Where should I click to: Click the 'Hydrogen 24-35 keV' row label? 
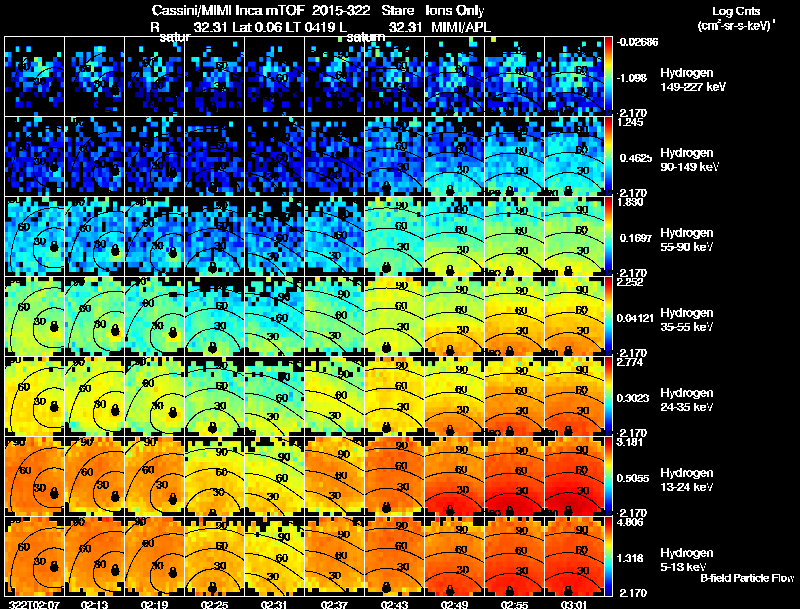pyautogui.click(x=687, y=400)
